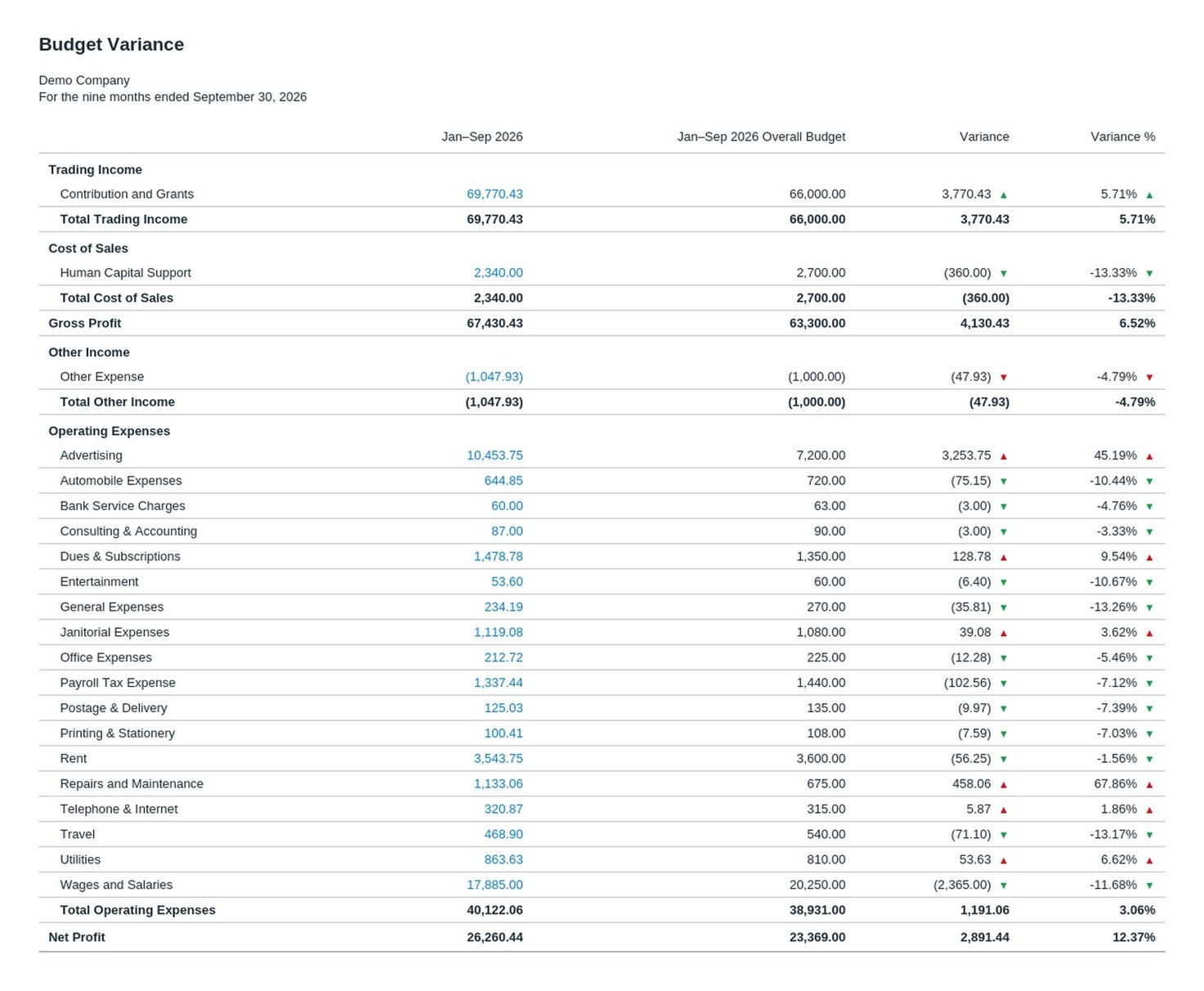Click red up arrow beside Utilities 53.63
The height and width of the screenshot is (991, 1204).
click(x=1004, y=860)
